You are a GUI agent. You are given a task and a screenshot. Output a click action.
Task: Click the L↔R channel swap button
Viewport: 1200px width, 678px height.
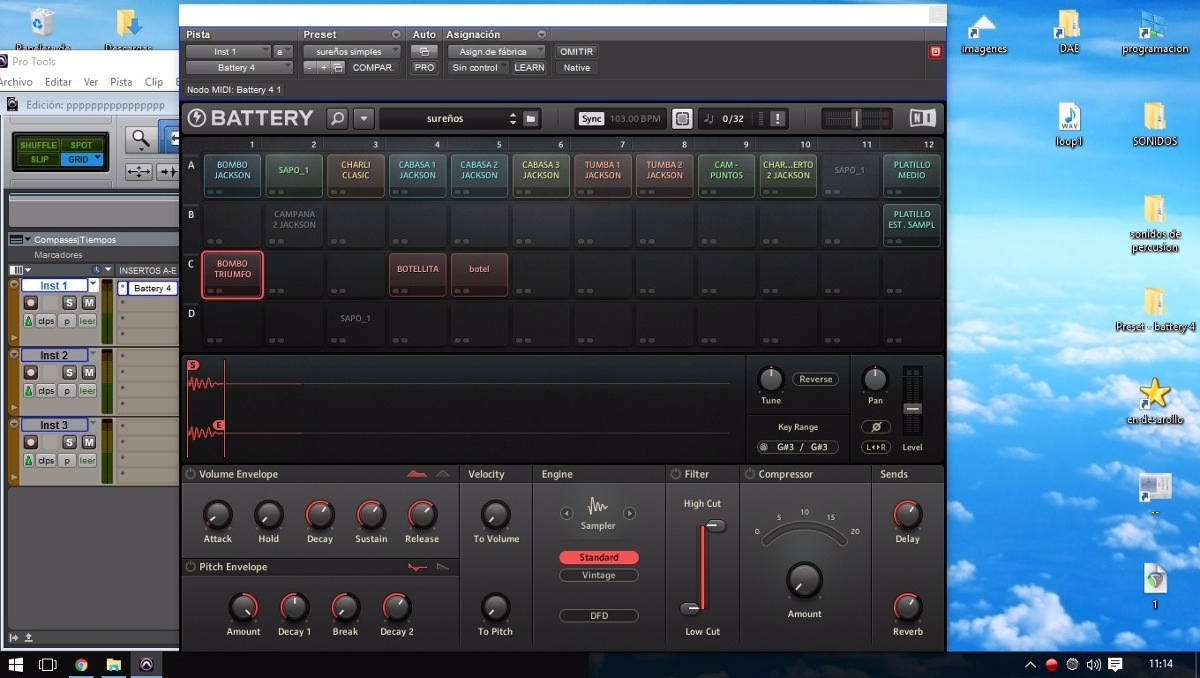point(875,447)
